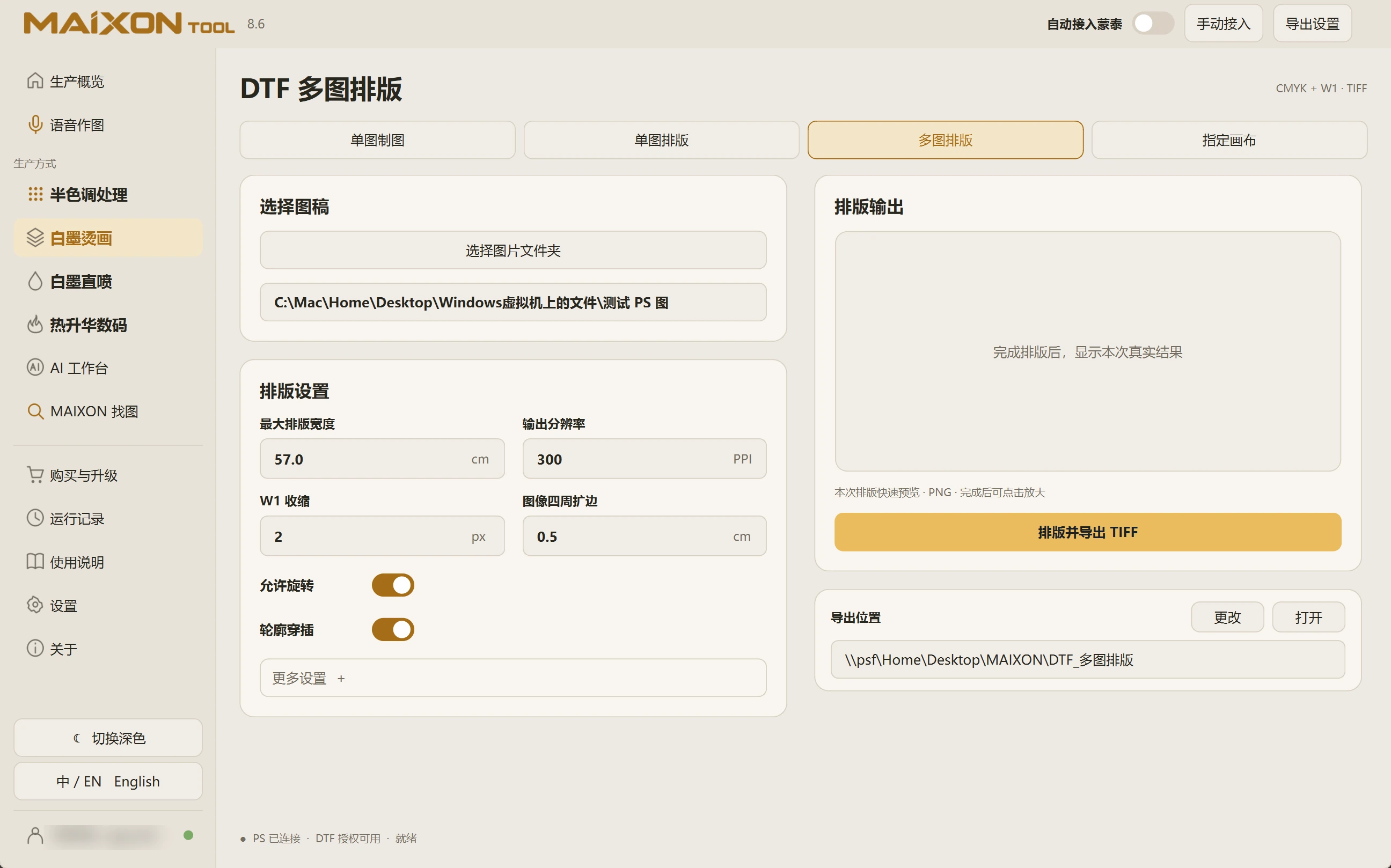Screen dimensions: 1391x868
Task: Toggle 自动接入蒙泰 switch
Action: (1153, 24)
